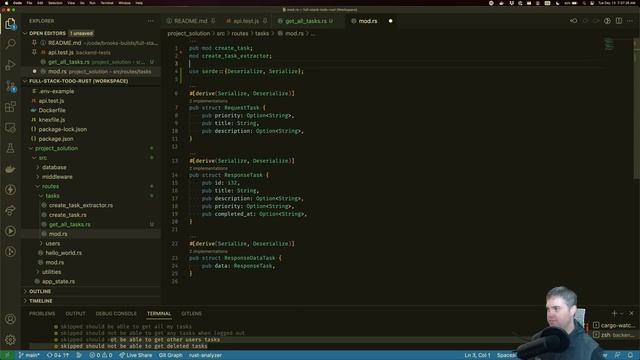640x360 pixels.
Task: Switch to the README.md editor tab
Action: [x=191, y=21]
